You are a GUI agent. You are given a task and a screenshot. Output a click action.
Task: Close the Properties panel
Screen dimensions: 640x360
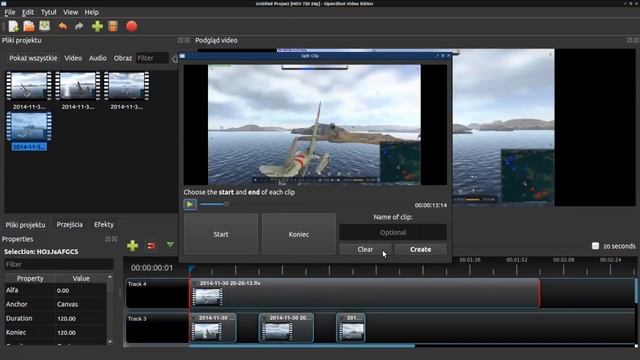point(115,239)
